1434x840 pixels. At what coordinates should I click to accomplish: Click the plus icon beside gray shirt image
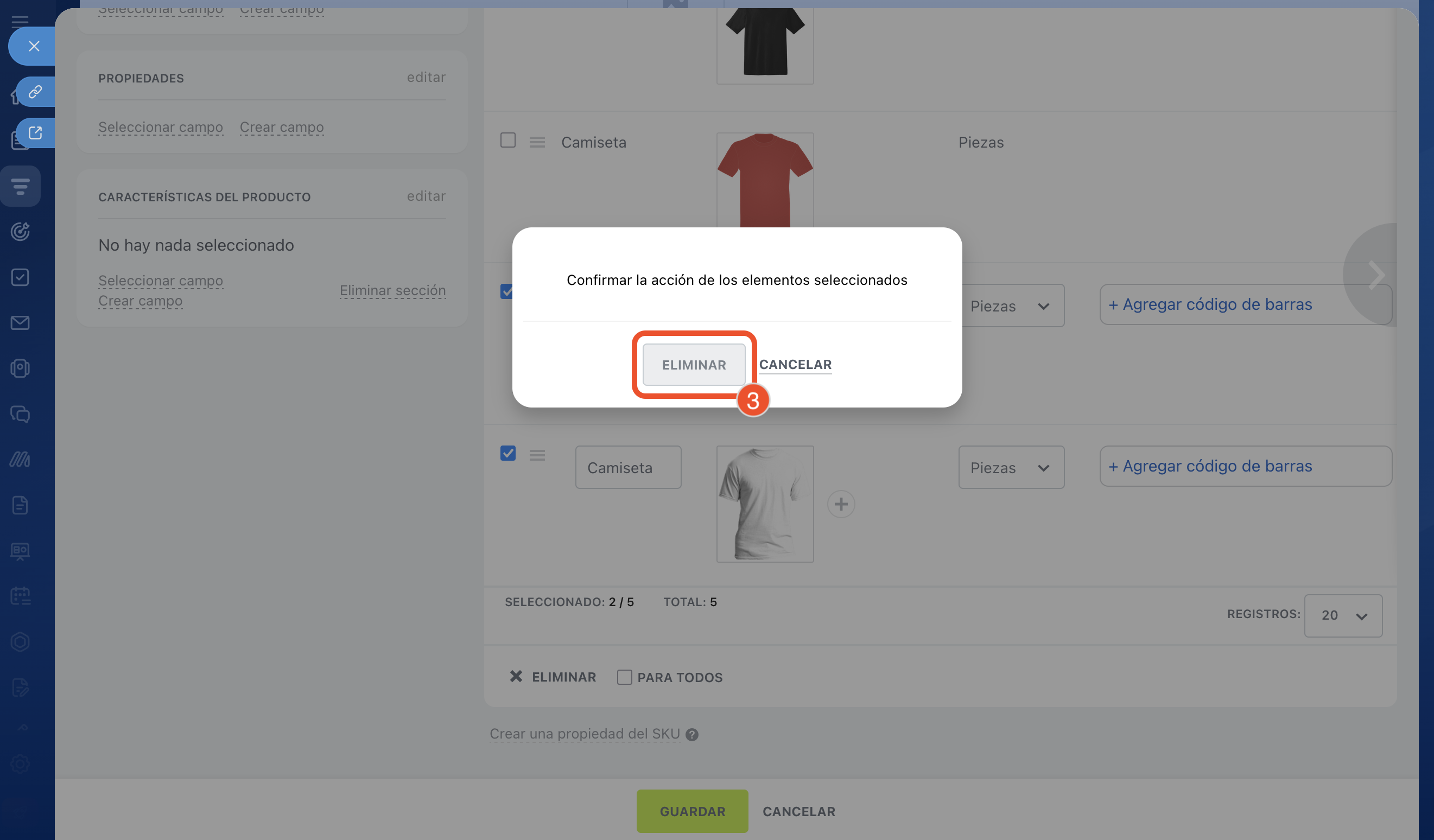point(841,504)
